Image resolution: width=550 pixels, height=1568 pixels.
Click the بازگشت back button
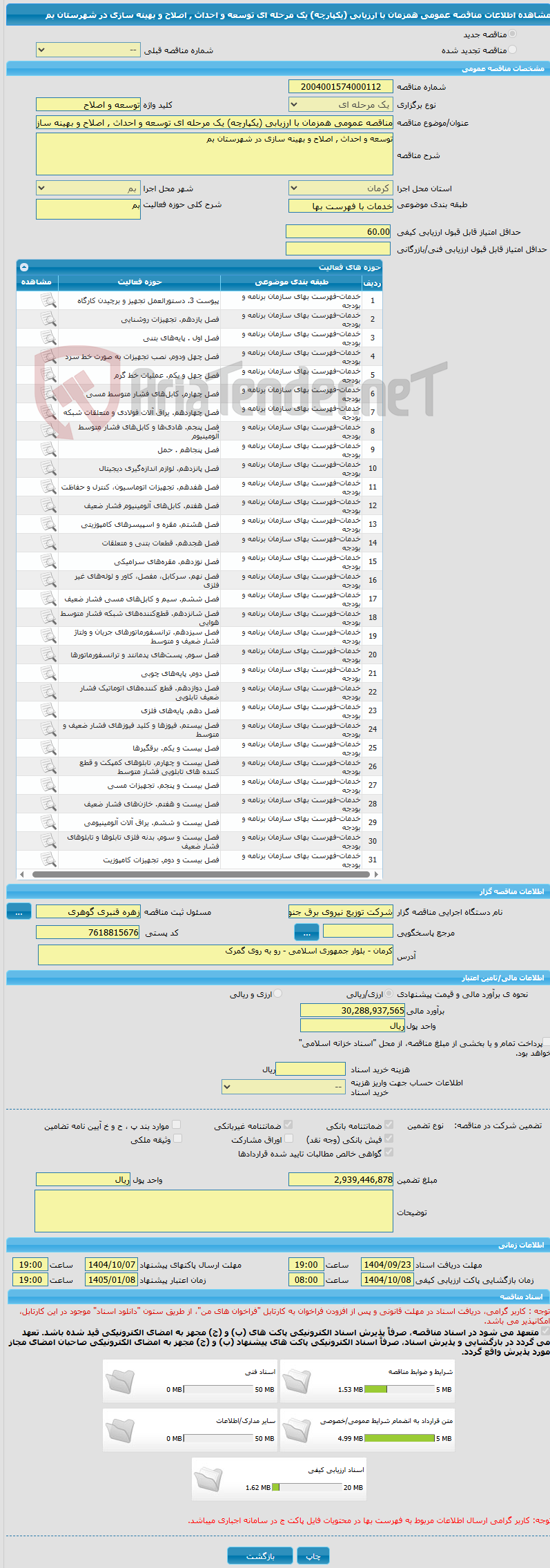click(260, 1556)
